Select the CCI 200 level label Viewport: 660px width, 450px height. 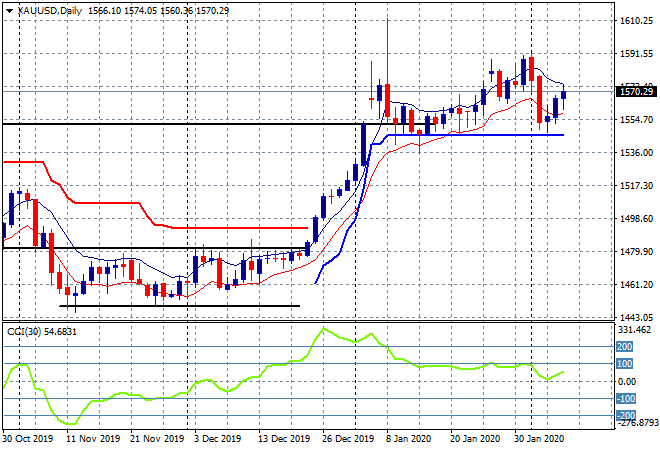click(625, 346)
